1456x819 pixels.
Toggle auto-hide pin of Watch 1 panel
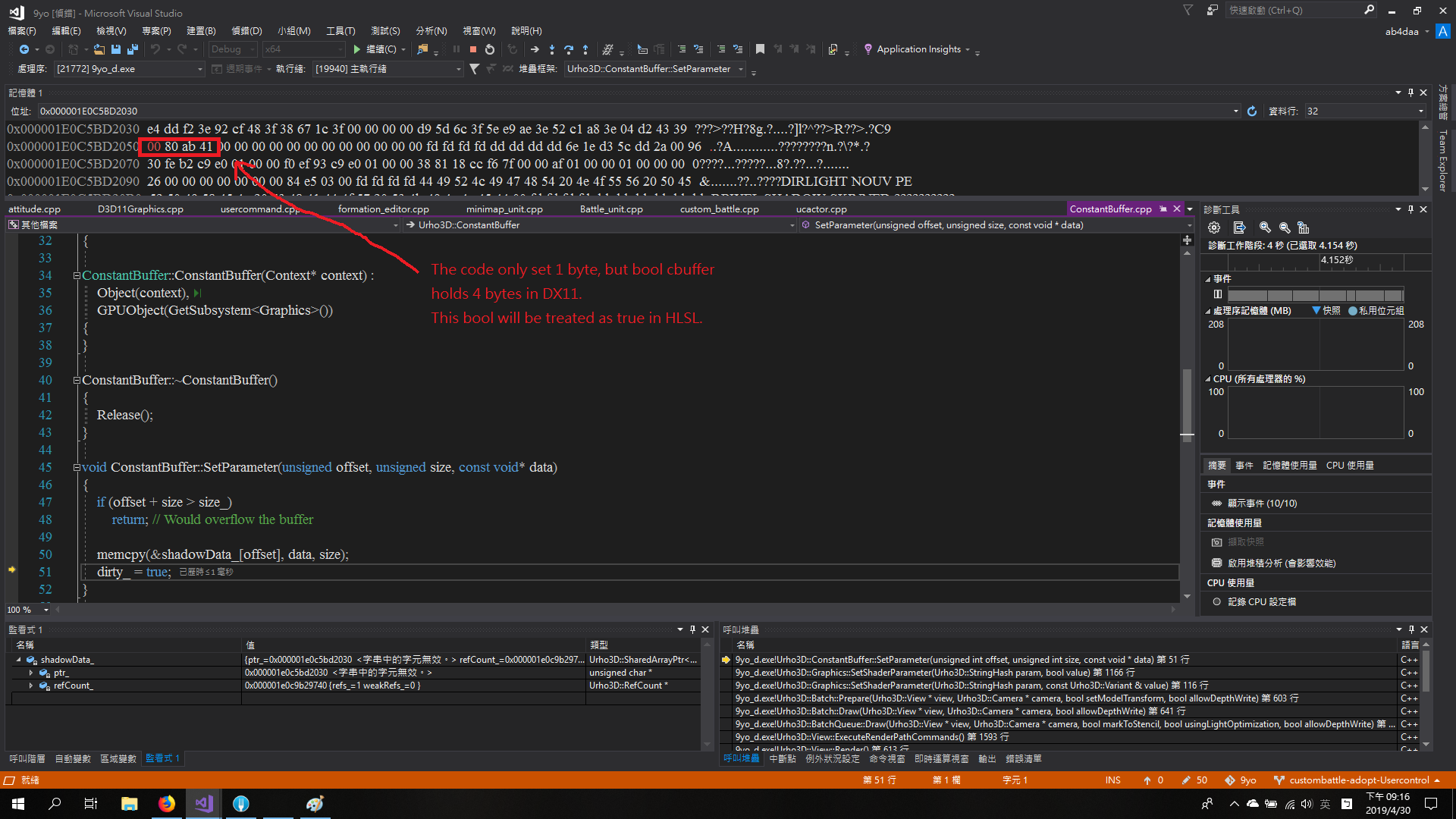[x=692, y=629]
